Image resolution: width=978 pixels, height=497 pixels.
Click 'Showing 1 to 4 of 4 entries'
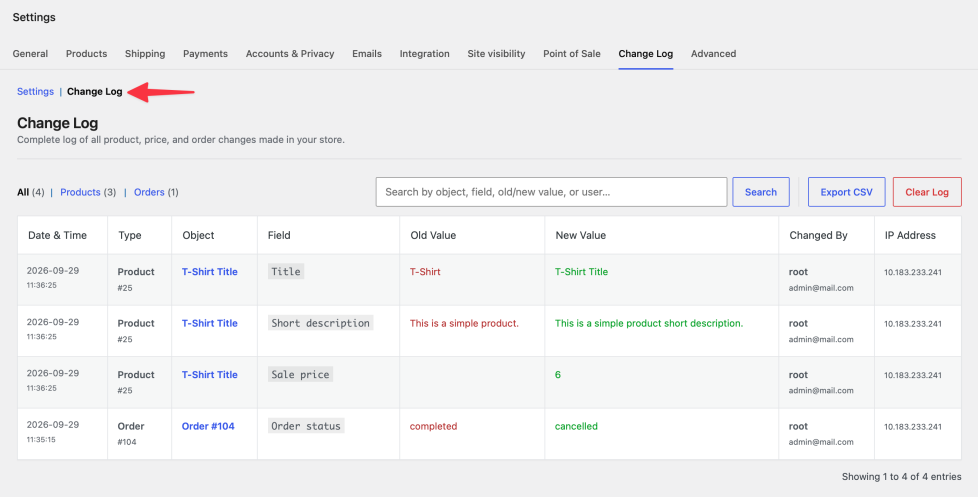coord(901,476)
